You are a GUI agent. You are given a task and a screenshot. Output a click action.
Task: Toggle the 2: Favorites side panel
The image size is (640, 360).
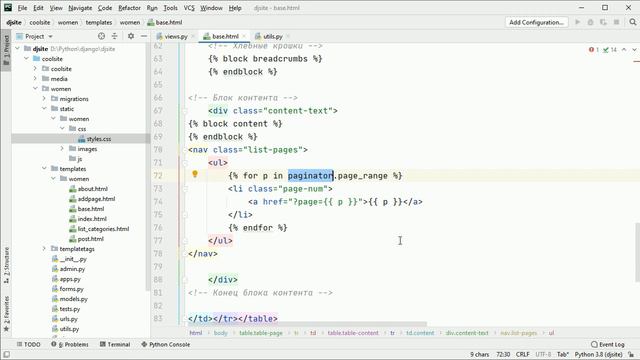[x=6, y=313]
